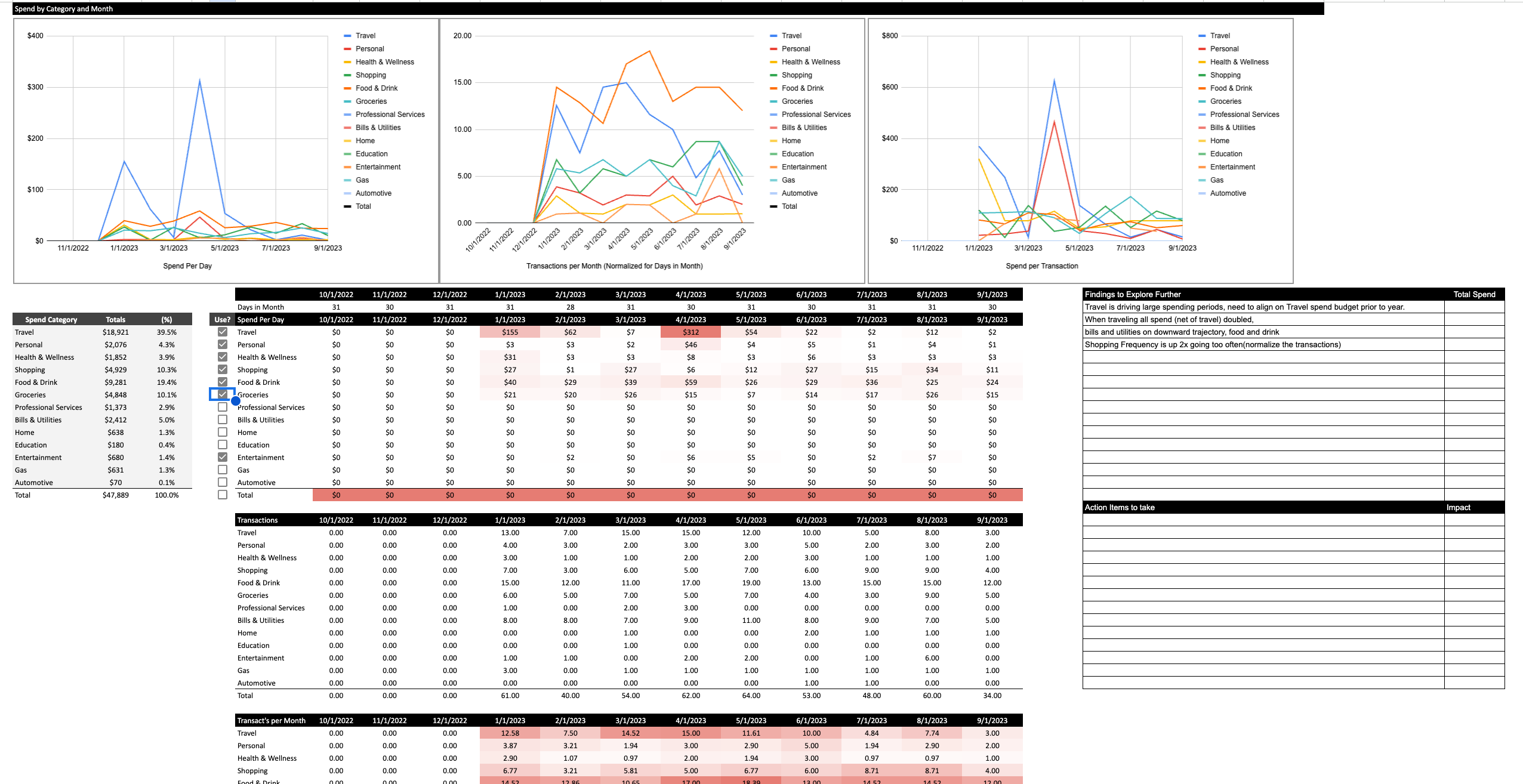
Task: Click Entertainment legend label in Transactions per Month chart
Action: (x=804, y=167)
